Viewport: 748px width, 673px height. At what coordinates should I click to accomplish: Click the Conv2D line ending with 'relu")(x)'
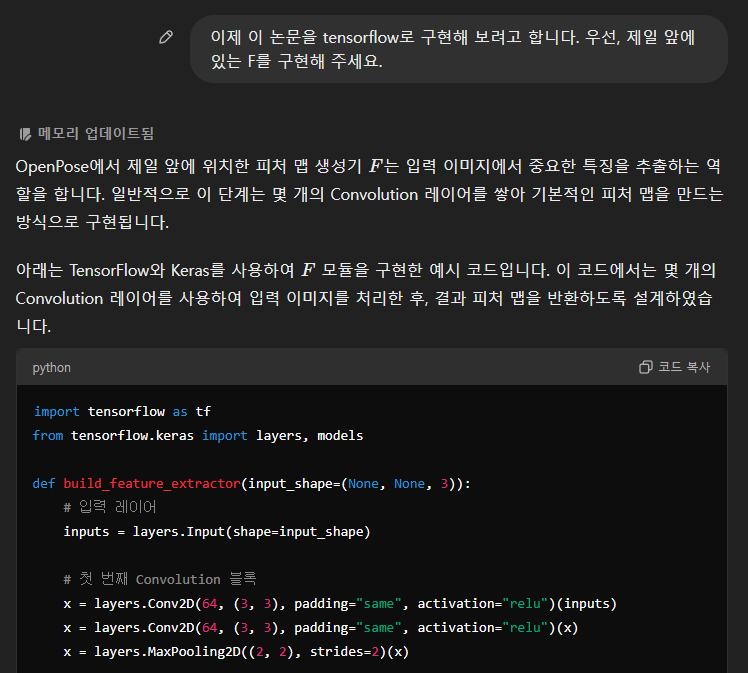coord(321,628)
